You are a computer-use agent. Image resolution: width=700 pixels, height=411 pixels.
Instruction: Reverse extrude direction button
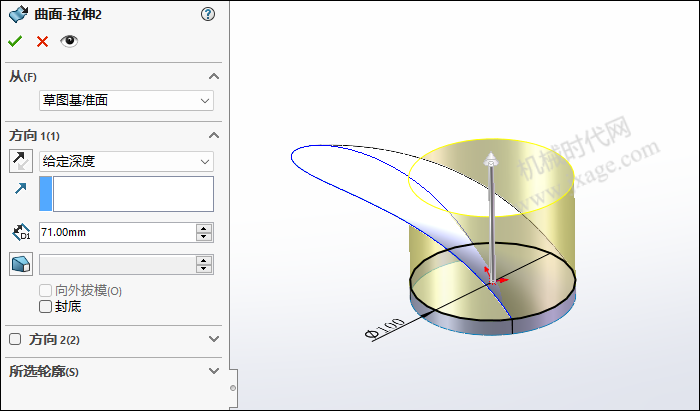(x=21, y=161)
